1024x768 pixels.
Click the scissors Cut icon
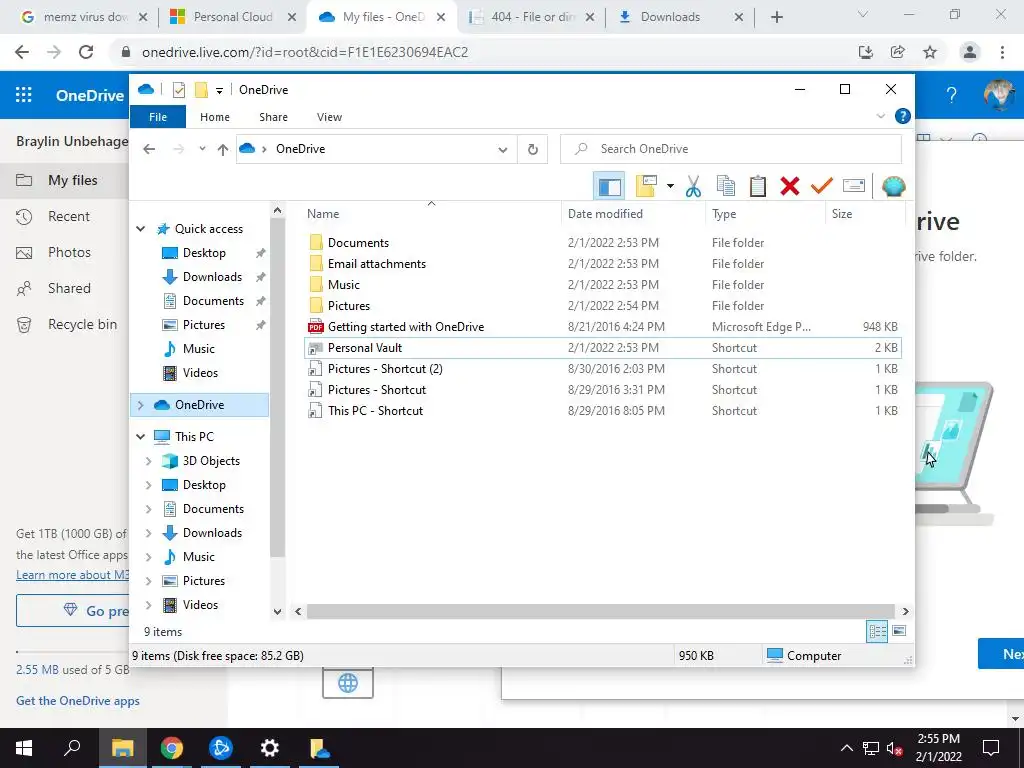tap(693, 187)
